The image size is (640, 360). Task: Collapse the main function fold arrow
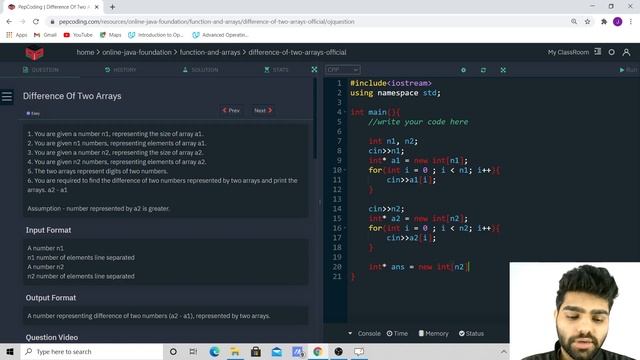pos(345,112)
